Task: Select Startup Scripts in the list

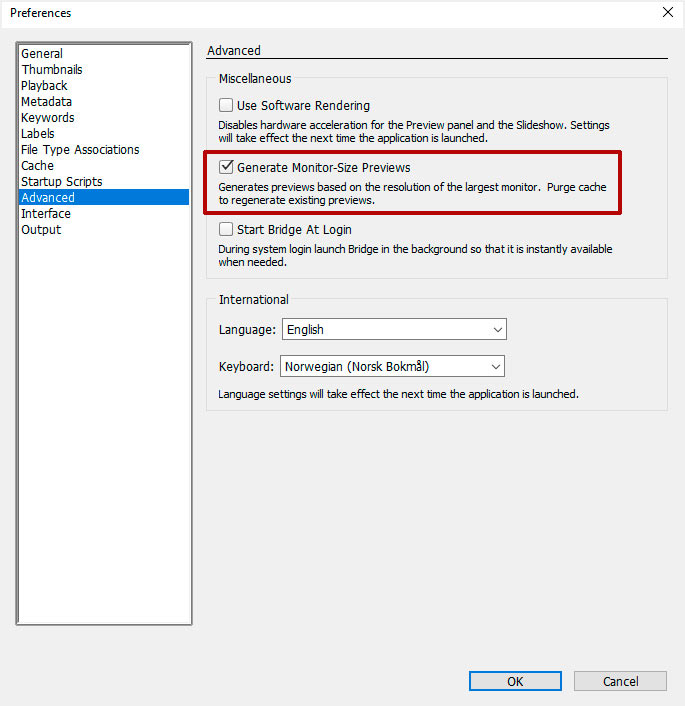Action: pyautogui.click(x=61, y=182)
